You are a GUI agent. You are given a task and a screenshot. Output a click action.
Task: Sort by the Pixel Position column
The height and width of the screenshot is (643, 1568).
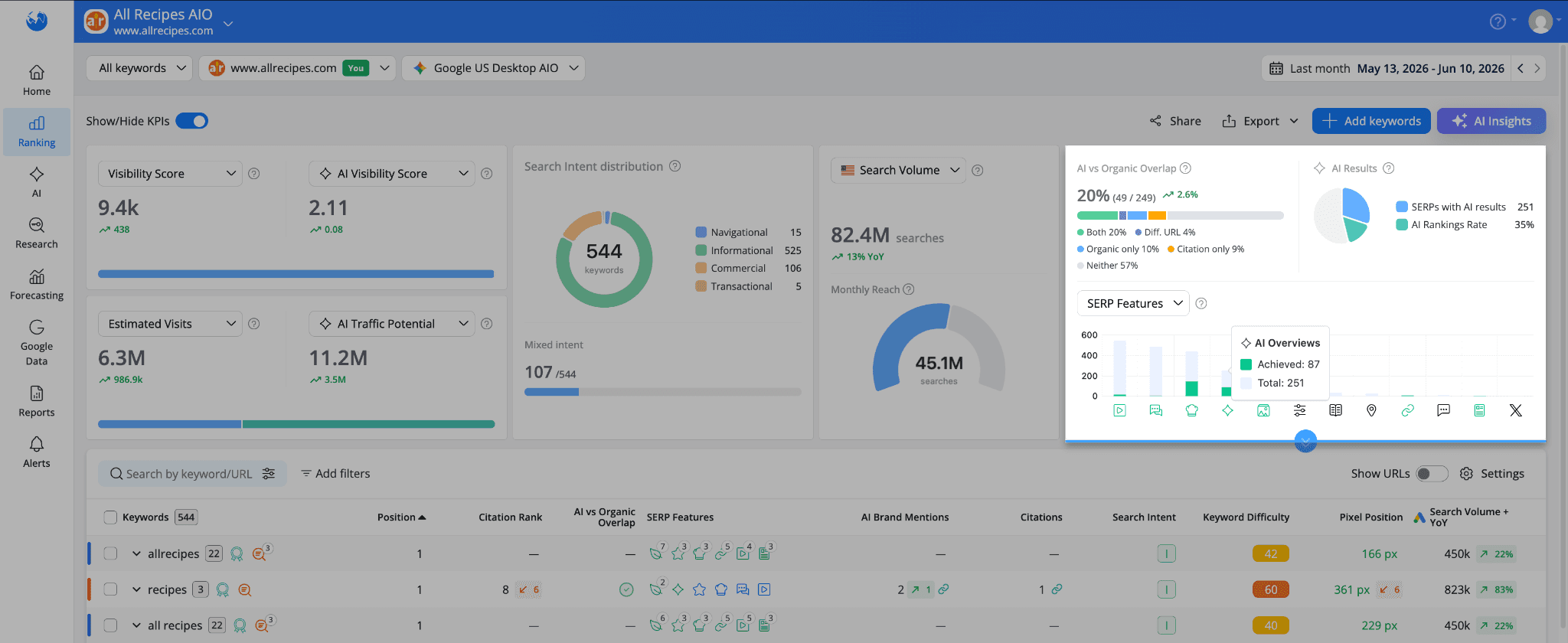pyautogui.click(x=1370, y=517)
